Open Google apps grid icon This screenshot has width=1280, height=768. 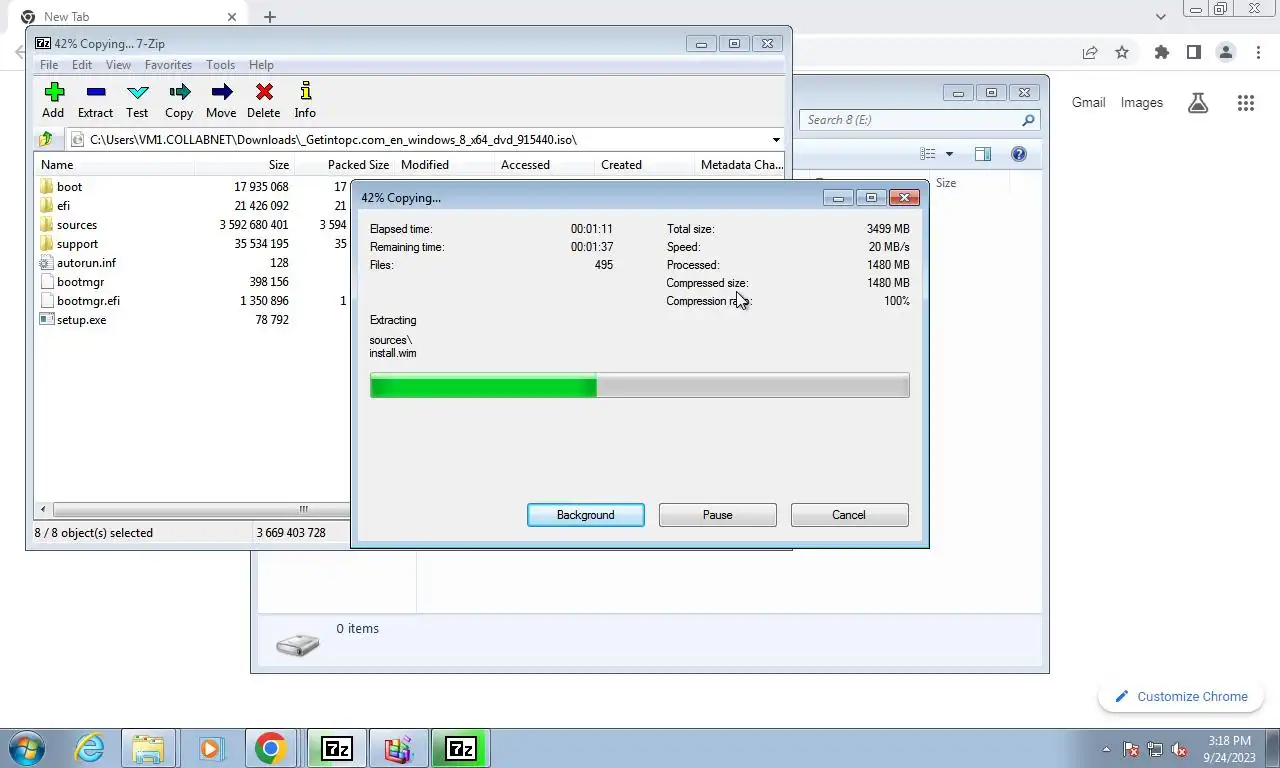coord(1245,102)
